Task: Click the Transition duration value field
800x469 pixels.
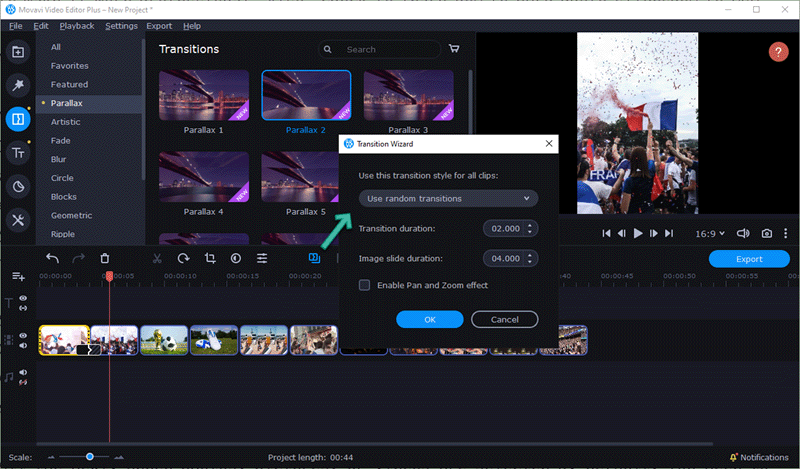Action: pyautogui.click(x=505, y=229)
